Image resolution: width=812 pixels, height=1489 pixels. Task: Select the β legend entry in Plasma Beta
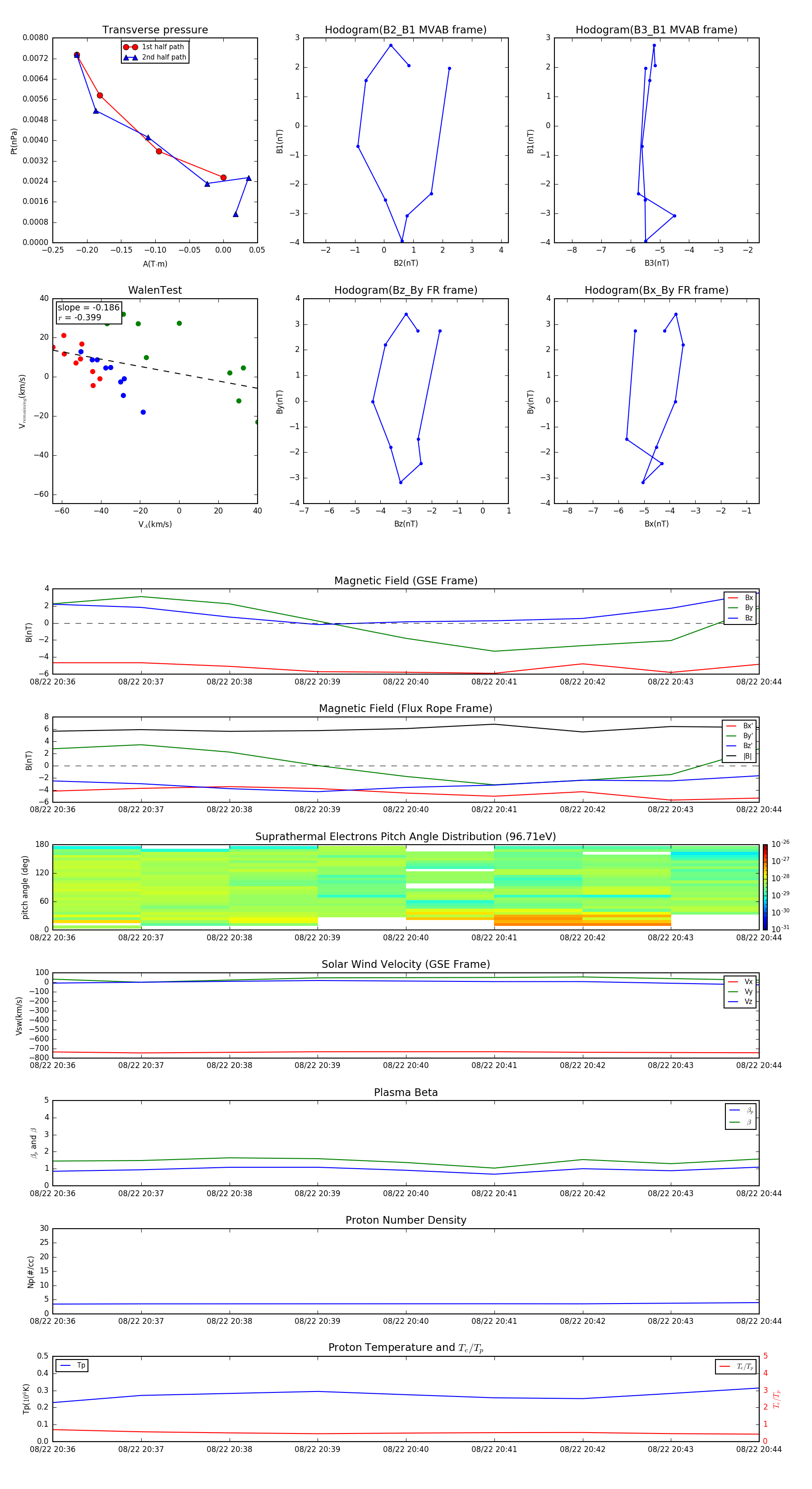741,1122
